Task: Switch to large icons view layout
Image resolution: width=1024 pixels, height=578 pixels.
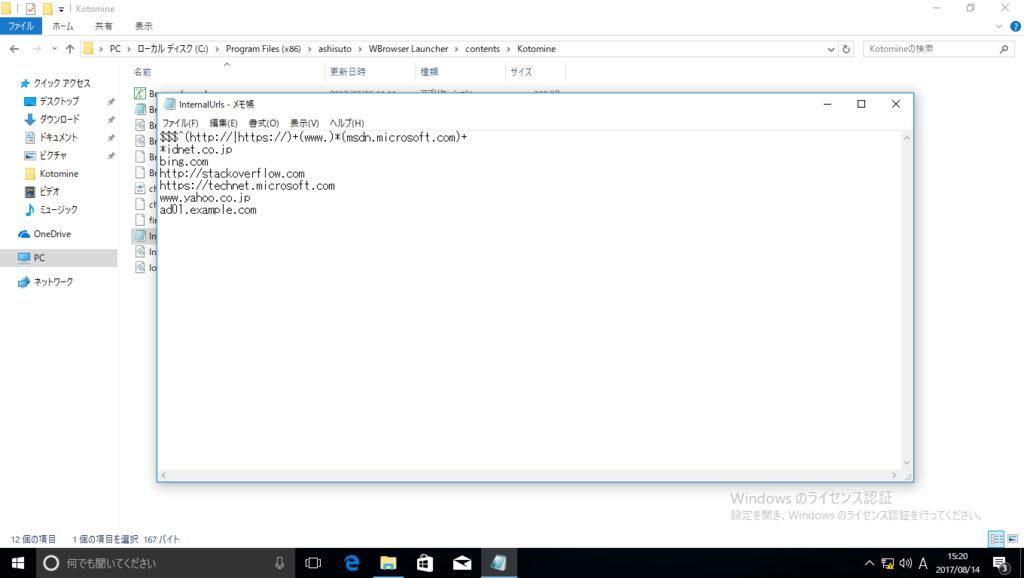Action: pos(1012,539)
